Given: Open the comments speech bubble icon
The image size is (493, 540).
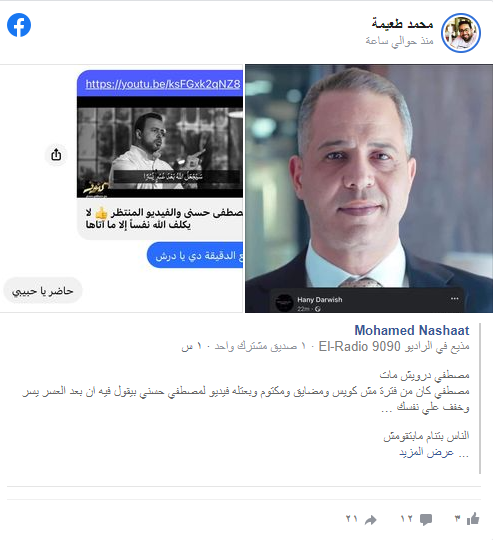Looking at the screenshot, I should [426, 519].
